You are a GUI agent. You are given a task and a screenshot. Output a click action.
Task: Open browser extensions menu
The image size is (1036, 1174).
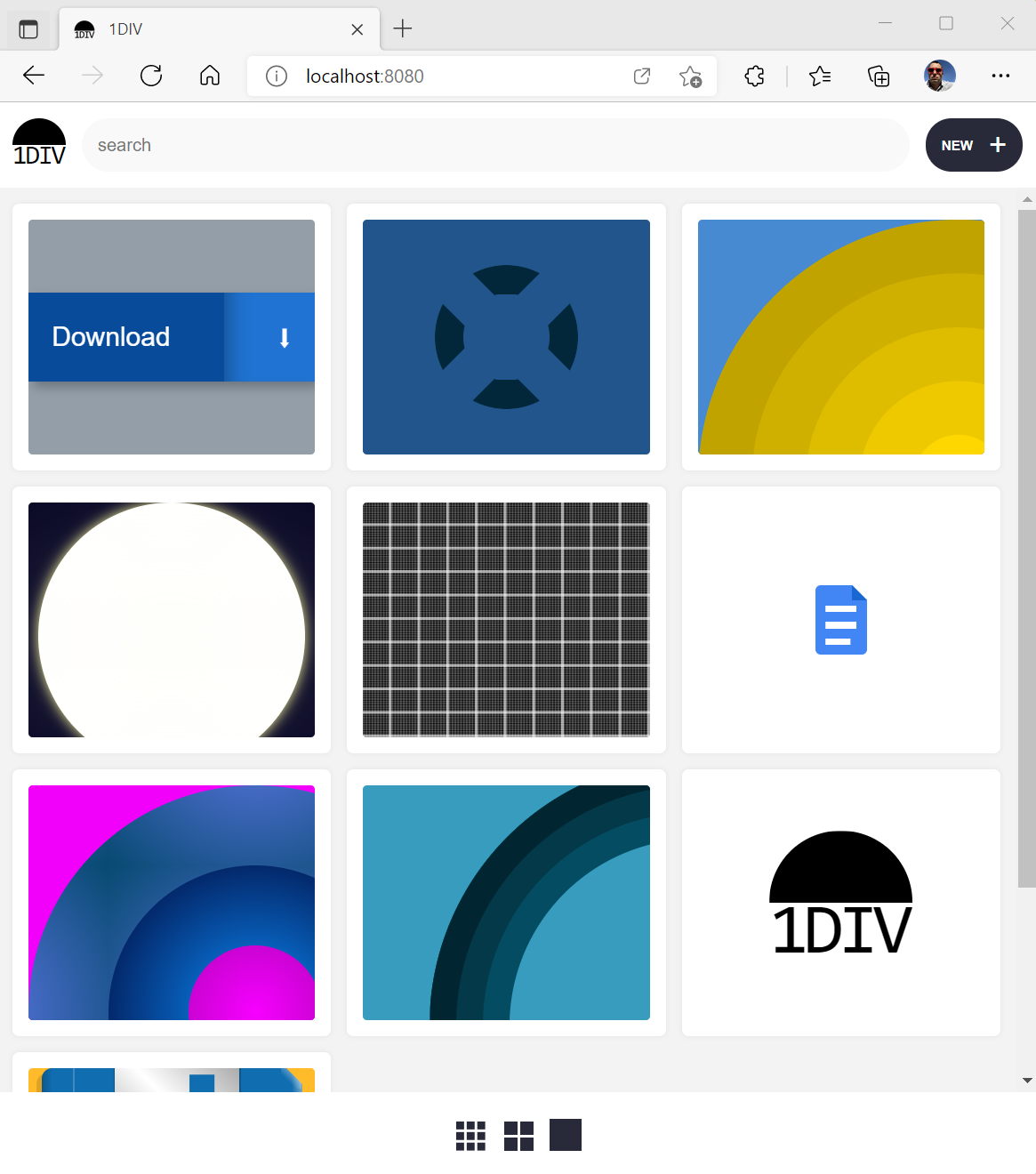pos(754,76)
